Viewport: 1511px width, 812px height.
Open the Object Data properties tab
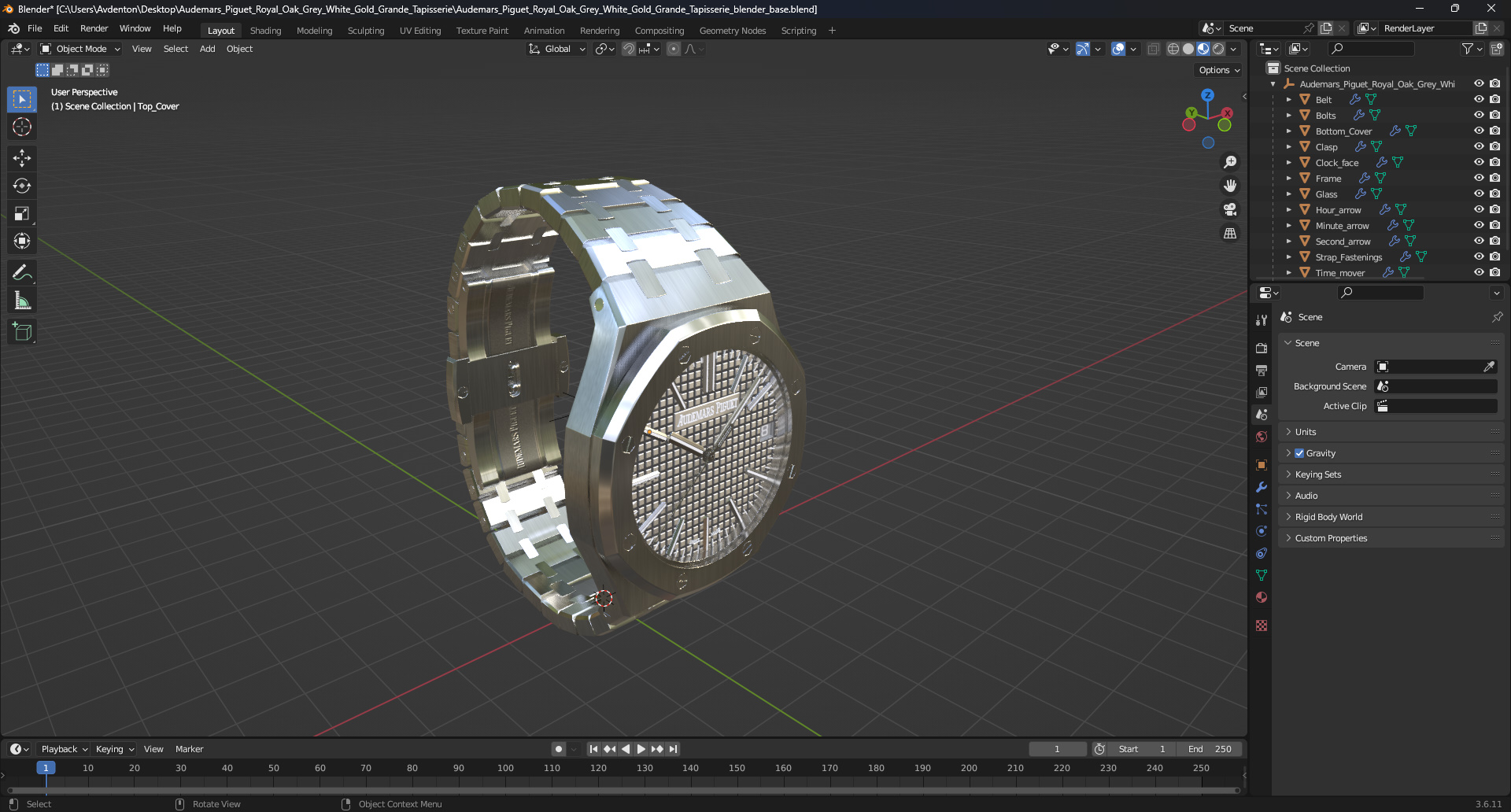pos(1262,575)
